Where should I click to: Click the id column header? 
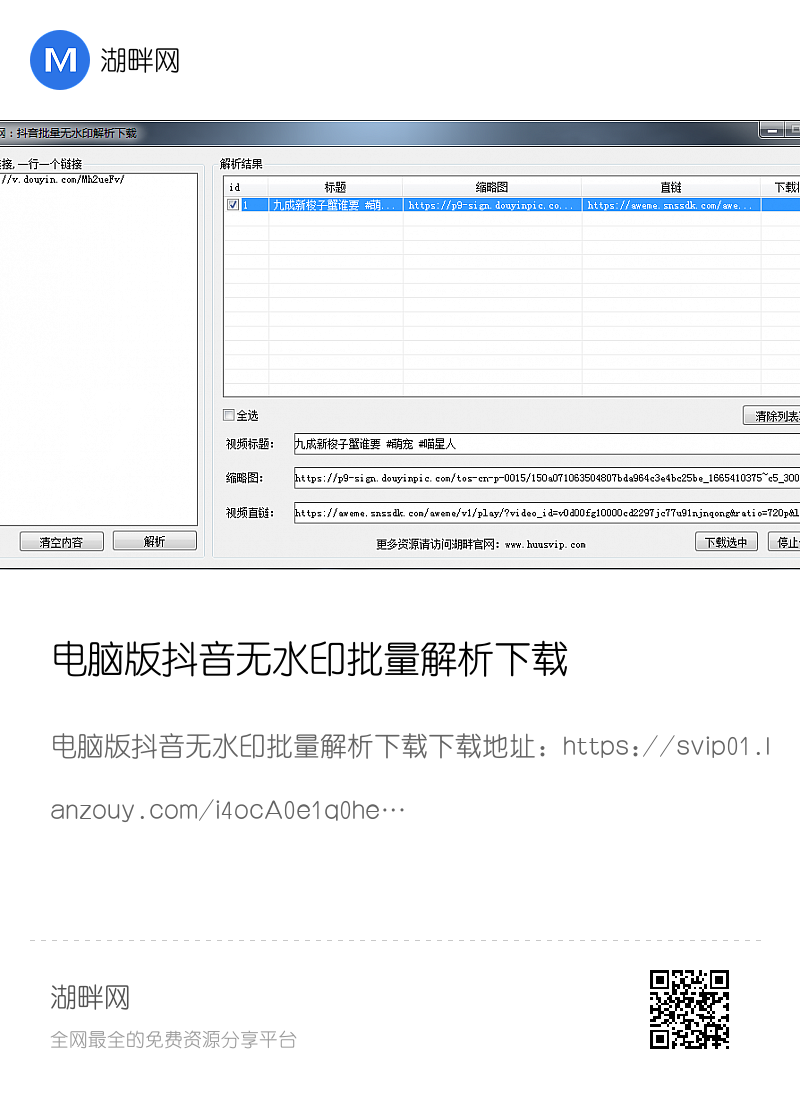pos(246,187)
